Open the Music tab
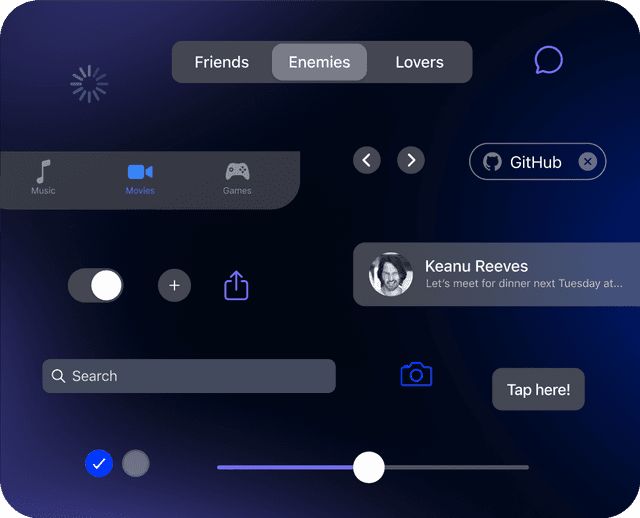The height and width of the screenshot is (518, 640). coord(43,178)
